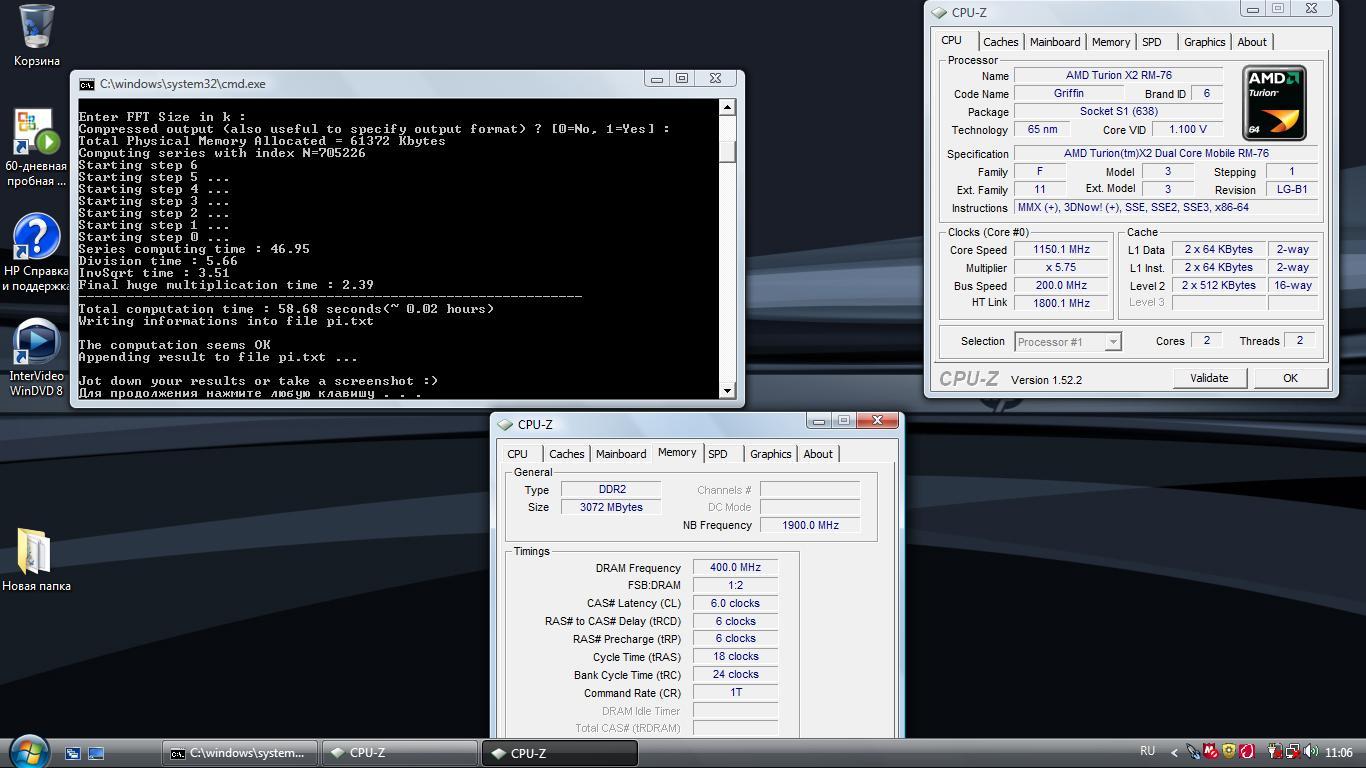This screenshot has width=1366, height=768.
Task: Click the OK button in CPU-Z
Action: point(1290,378)
